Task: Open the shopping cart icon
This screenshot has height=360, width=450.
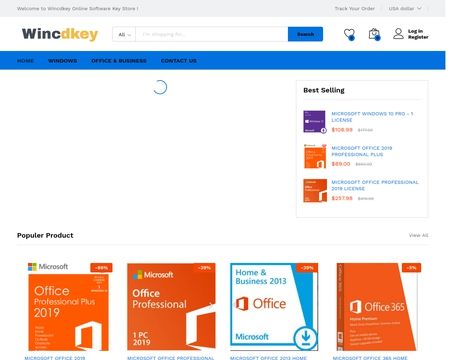Action: pyautogui.click(x=374, y=34)
